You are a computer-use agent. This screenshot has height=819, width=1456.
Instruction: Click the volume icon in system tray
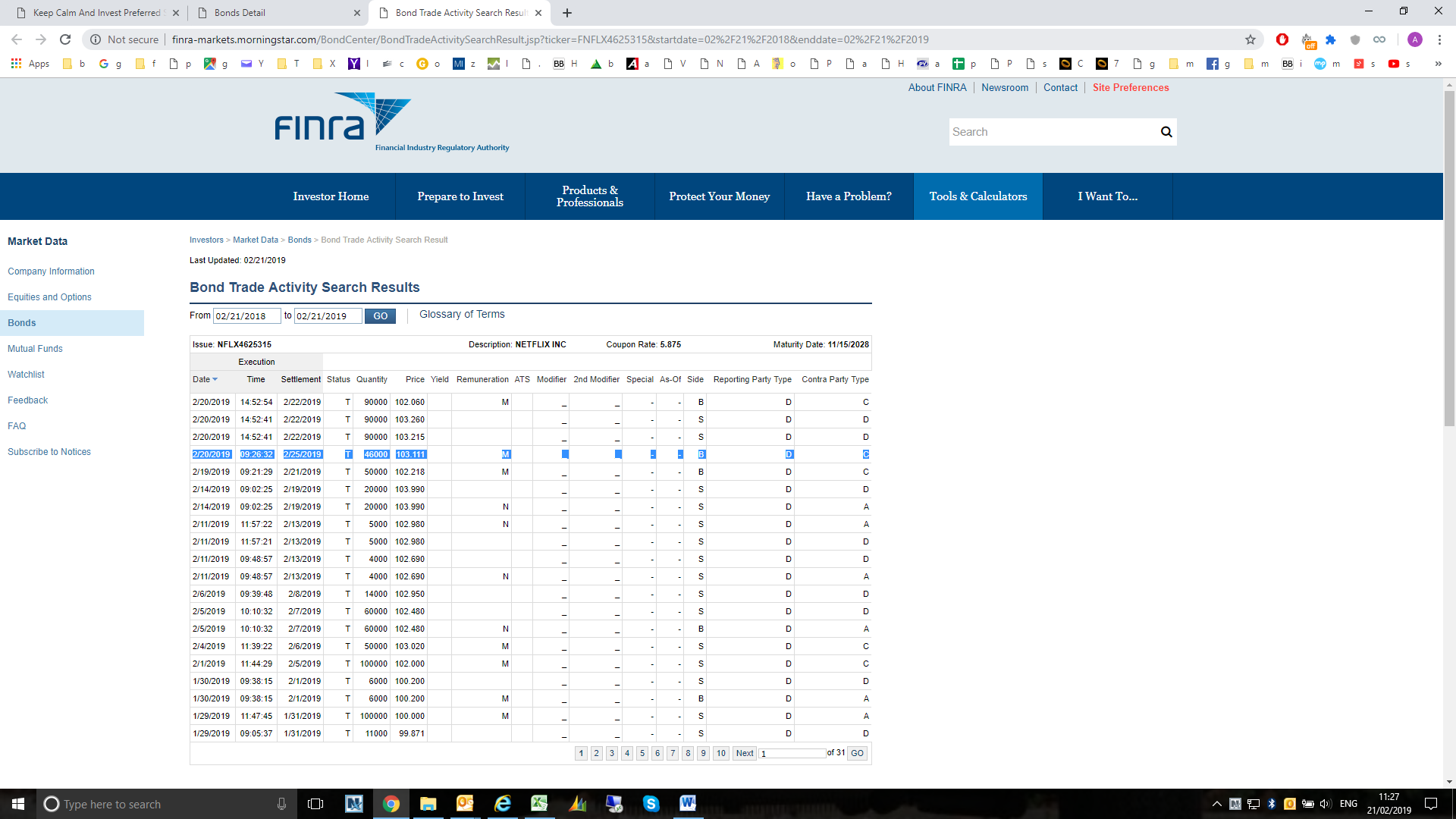1325,804
